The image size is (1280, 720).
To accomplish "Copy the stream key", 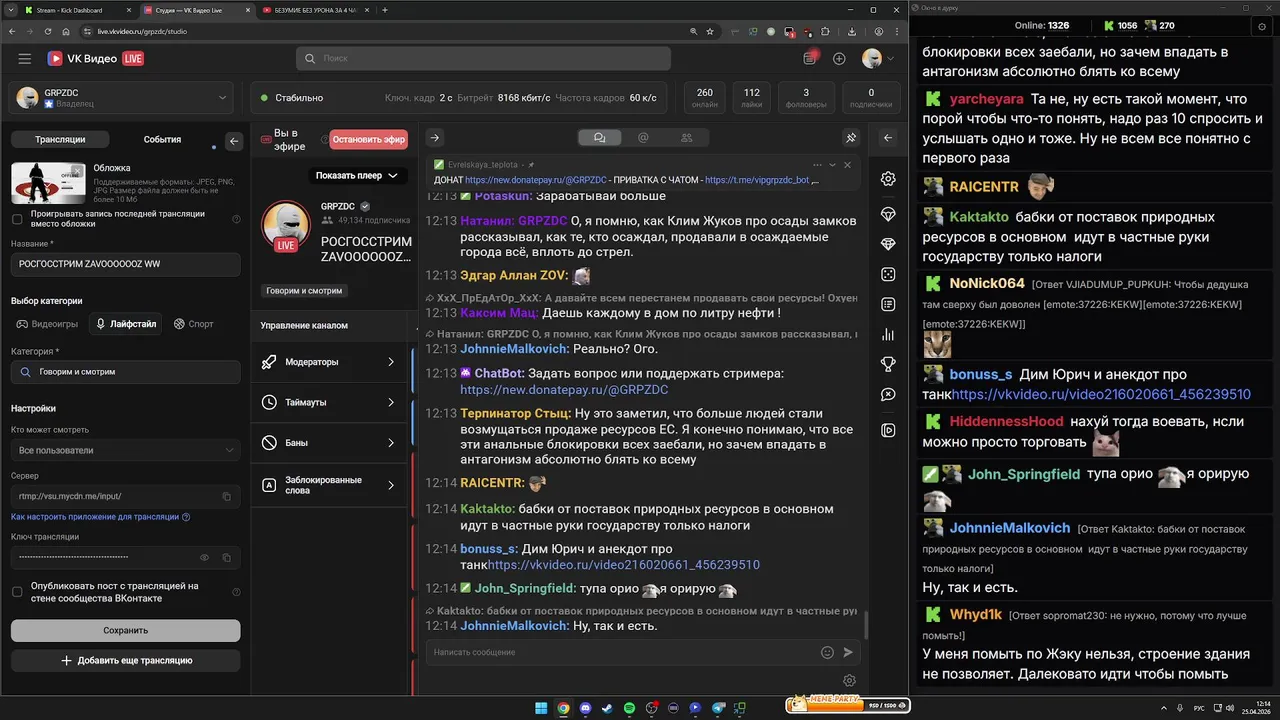I will [226, 557].
